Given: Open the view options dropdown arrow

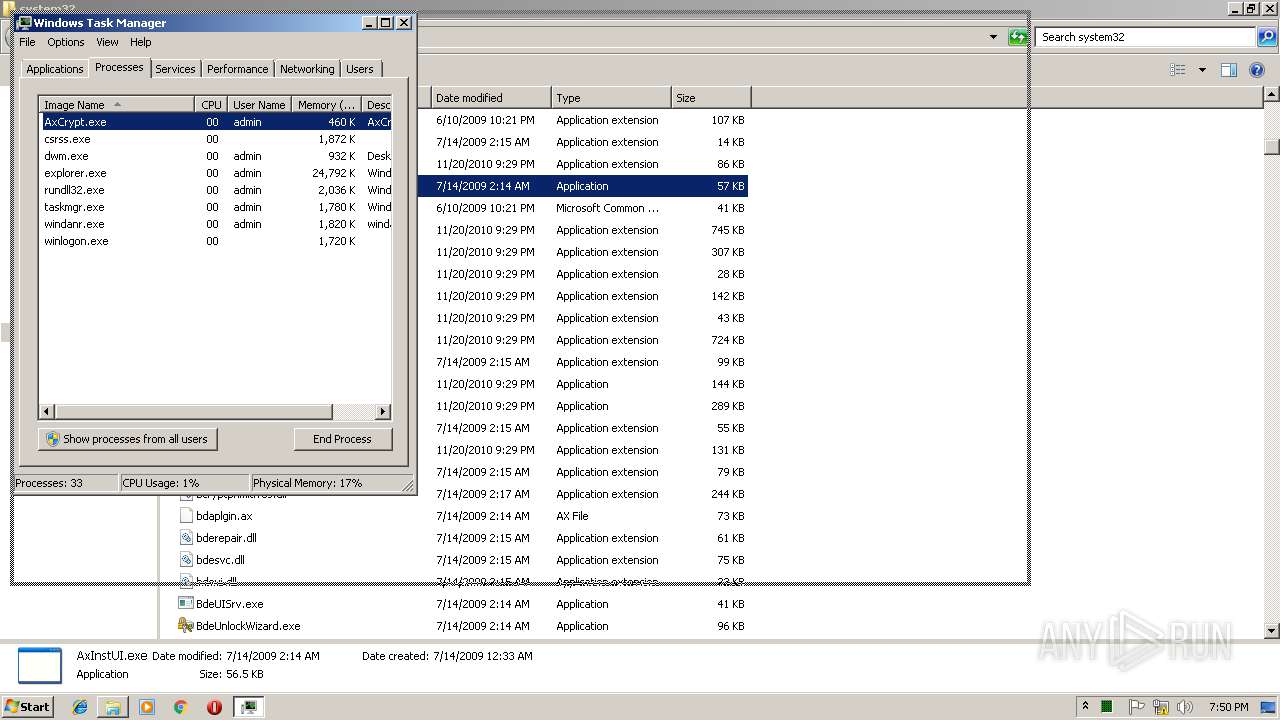Looking at the screenshot, I should click(x=1202, y=70).
